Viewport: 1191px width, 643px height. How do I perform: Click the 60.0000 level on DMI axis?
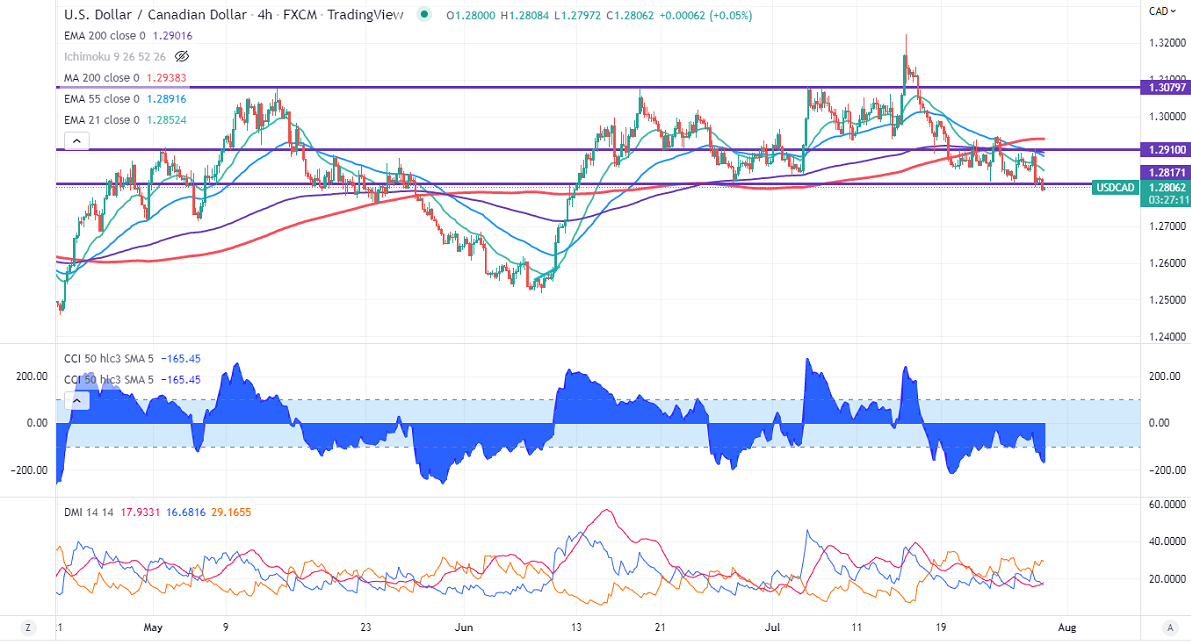(x=1167, y=505)
